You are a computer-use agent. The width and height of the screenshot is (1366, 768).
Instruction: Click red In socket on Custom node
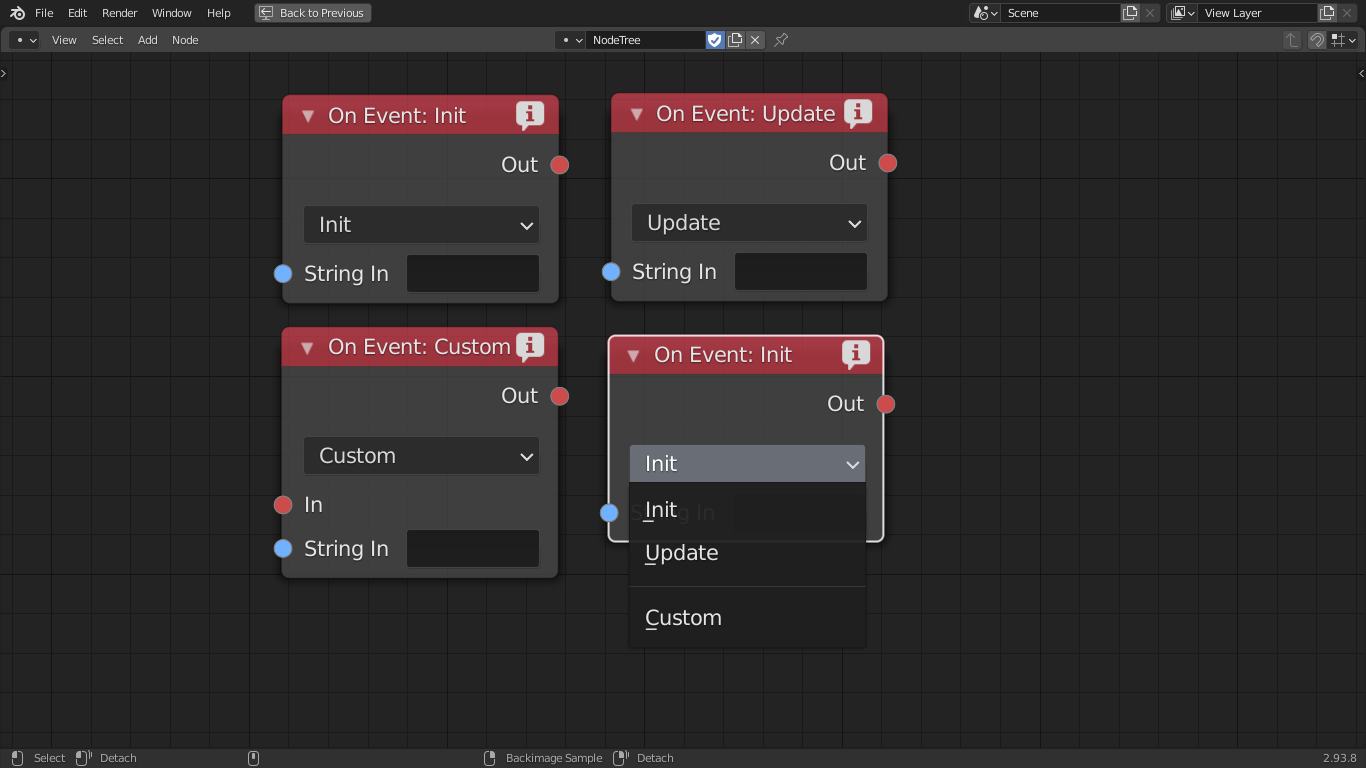point(283,505)
